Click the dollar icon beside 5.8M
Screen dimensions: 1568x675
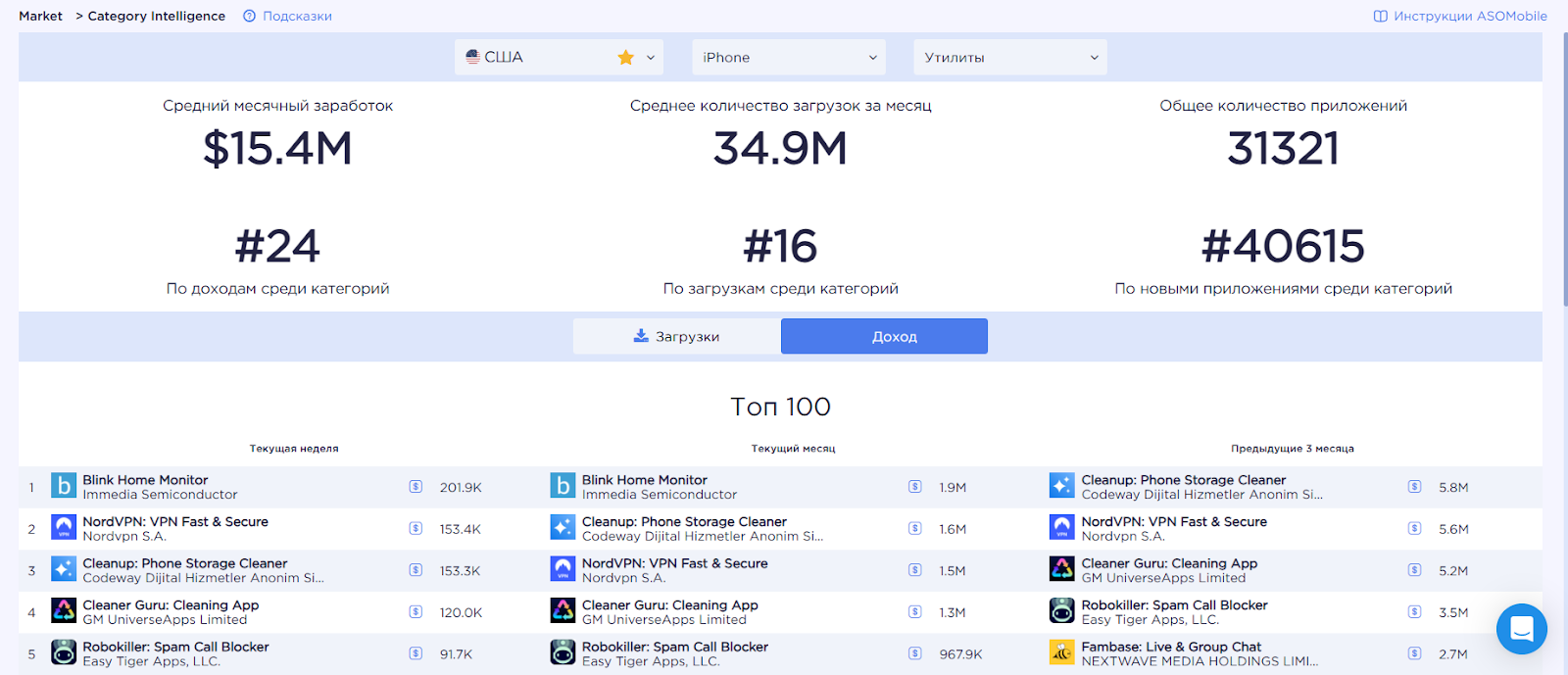pos(1415,487)
